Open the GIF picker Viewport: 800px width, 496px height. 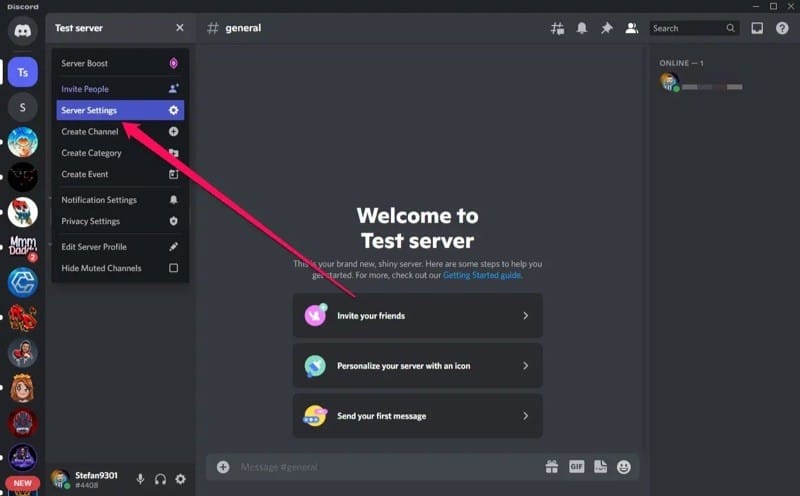pos(577,466)
